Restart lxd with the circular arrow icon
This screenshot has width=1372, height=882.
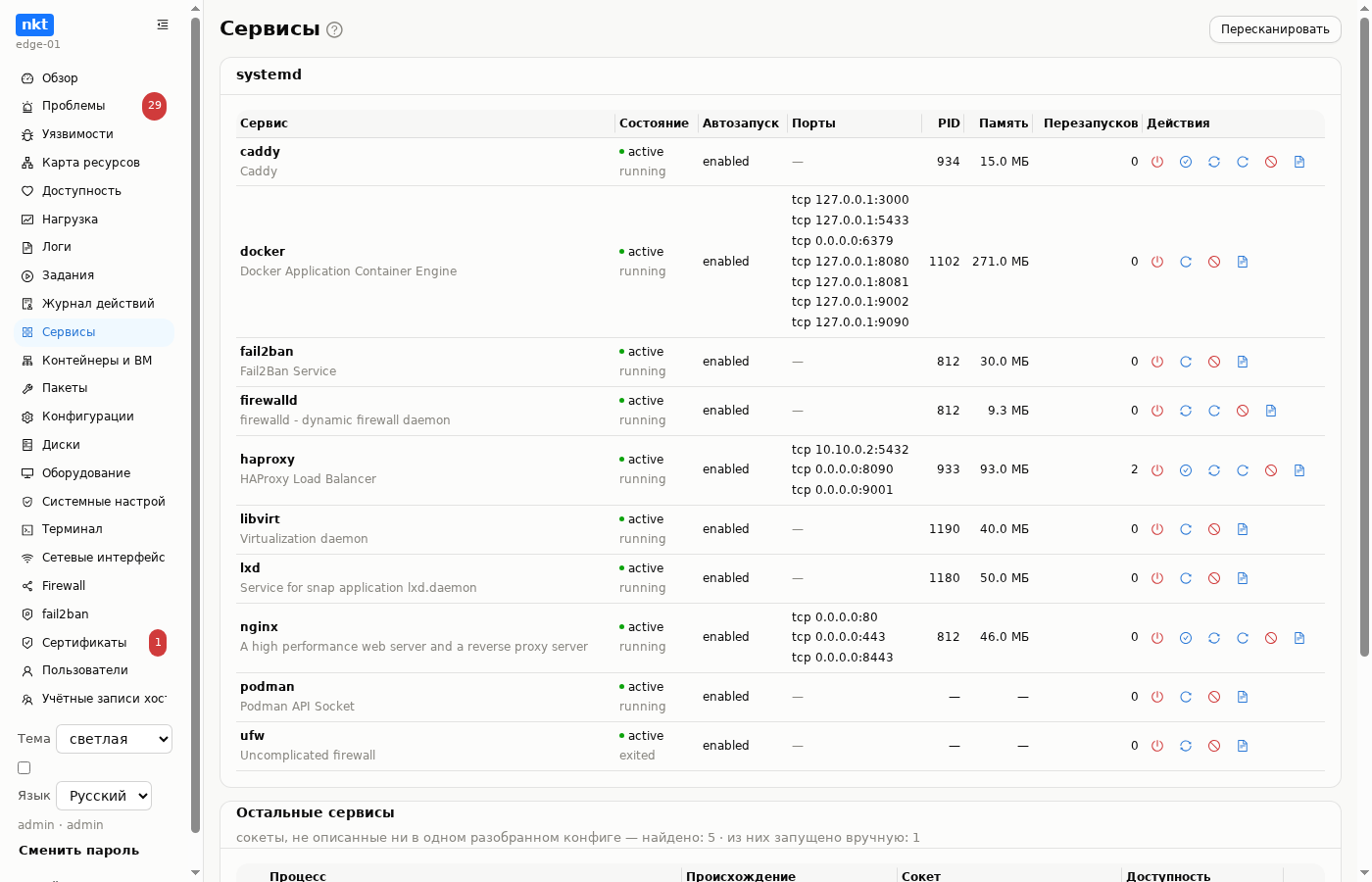pyautogui.click(x=1186, y=578)
